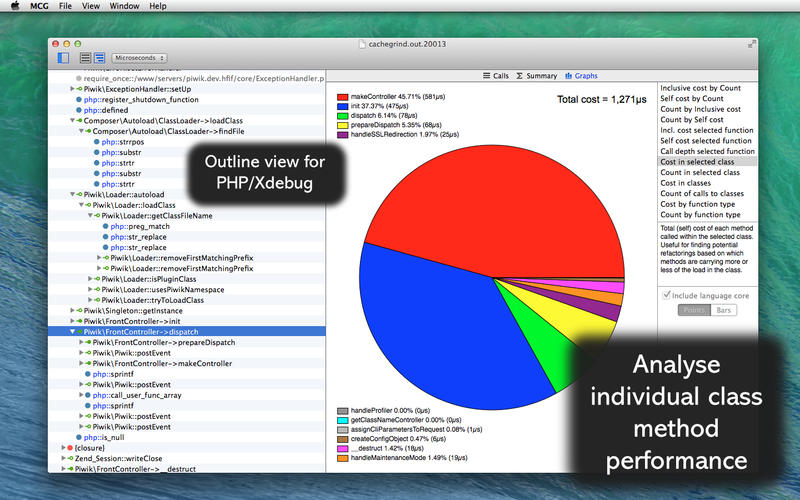Toggle the sidebar panel icon
This screenshot has height=500, width=800.
pos(63,58)
